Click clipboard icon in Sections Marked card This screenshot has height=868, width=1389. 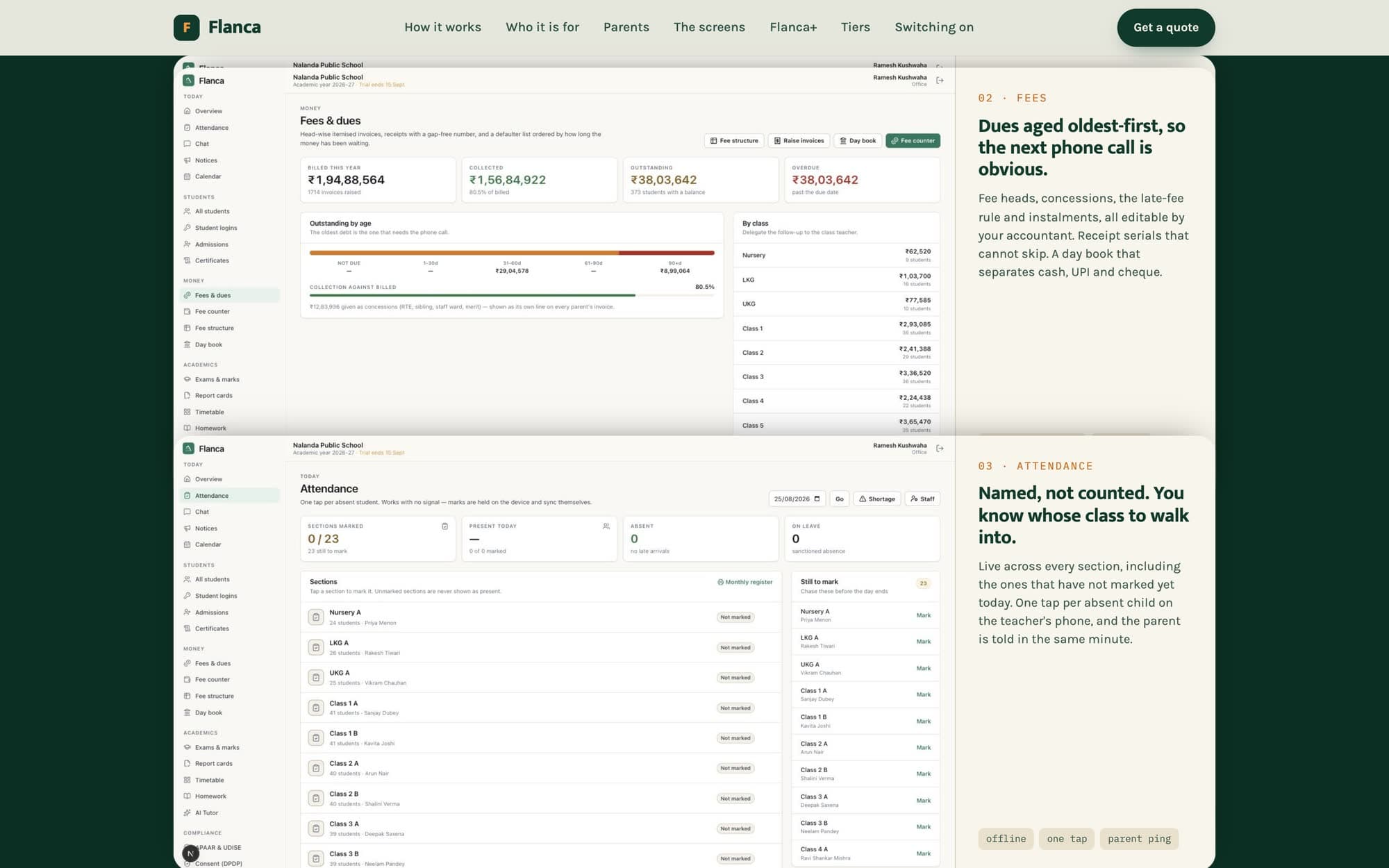[444, 526]
